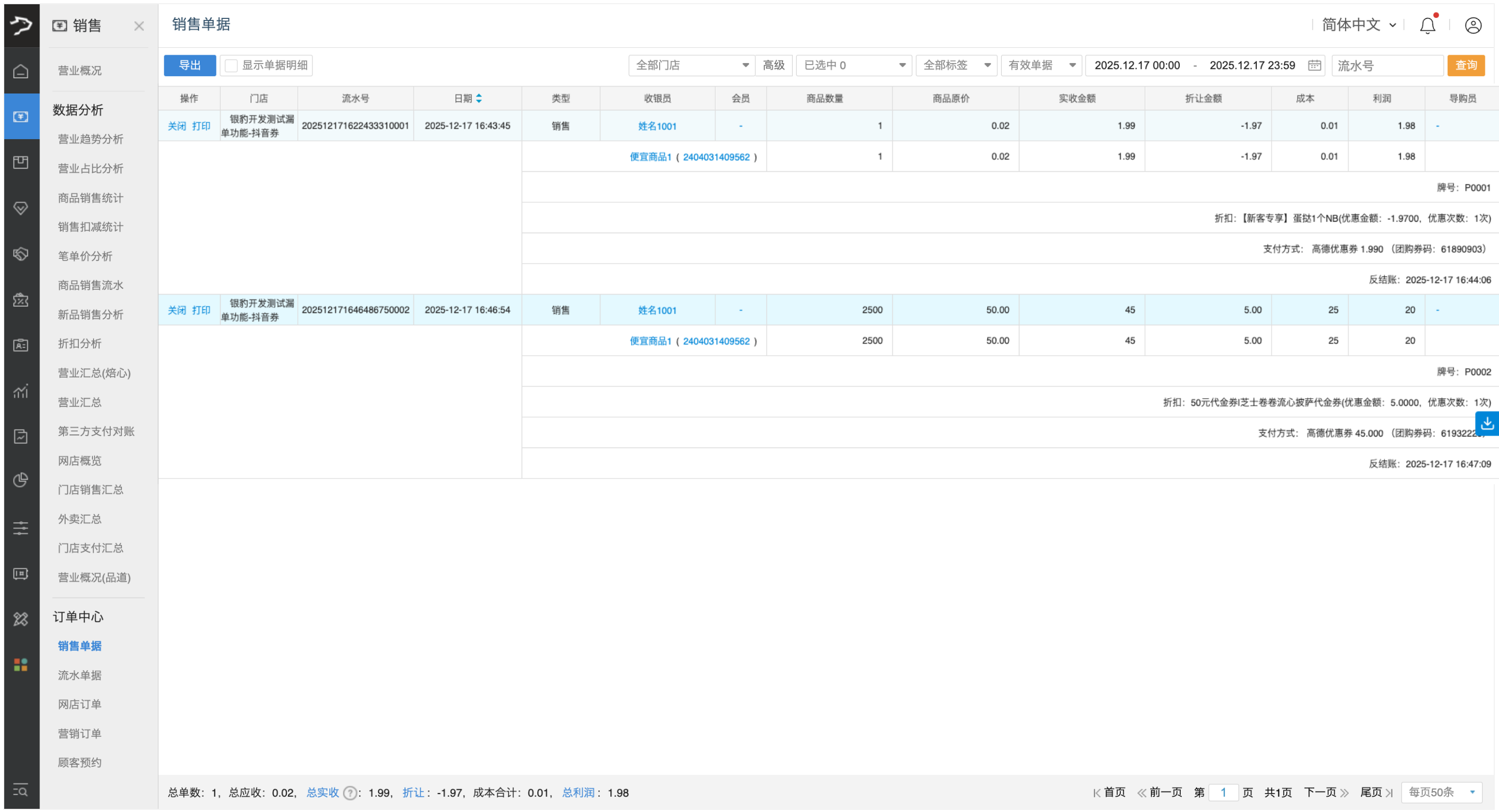1499x812 pixels.
Task: Select 营业趋势分析 menu item
Action: click(x=90, y=139)
